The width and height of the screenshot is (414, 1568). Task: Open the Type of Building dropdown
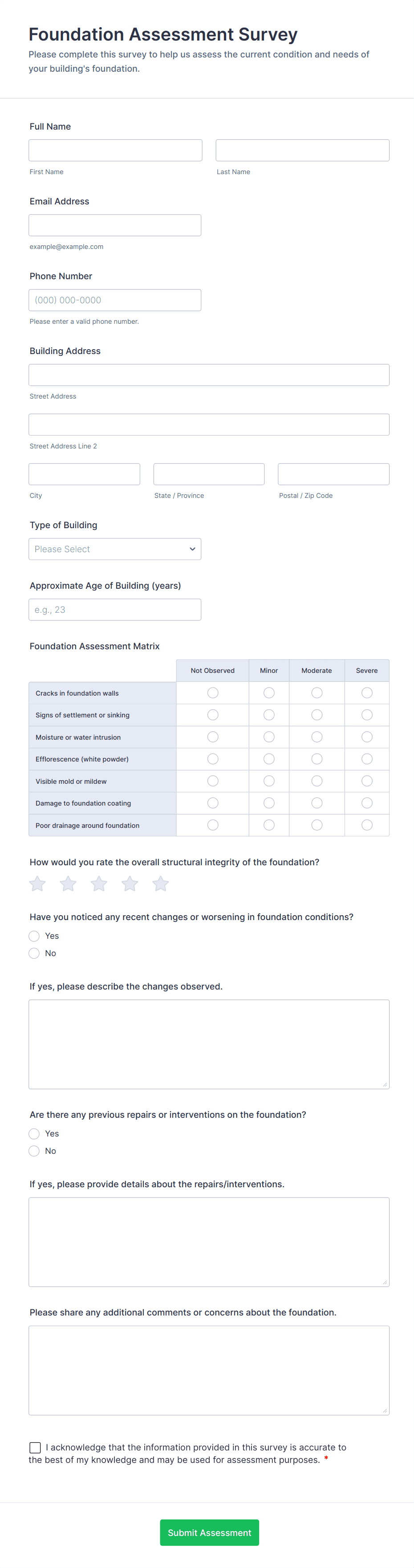(114, 549)
